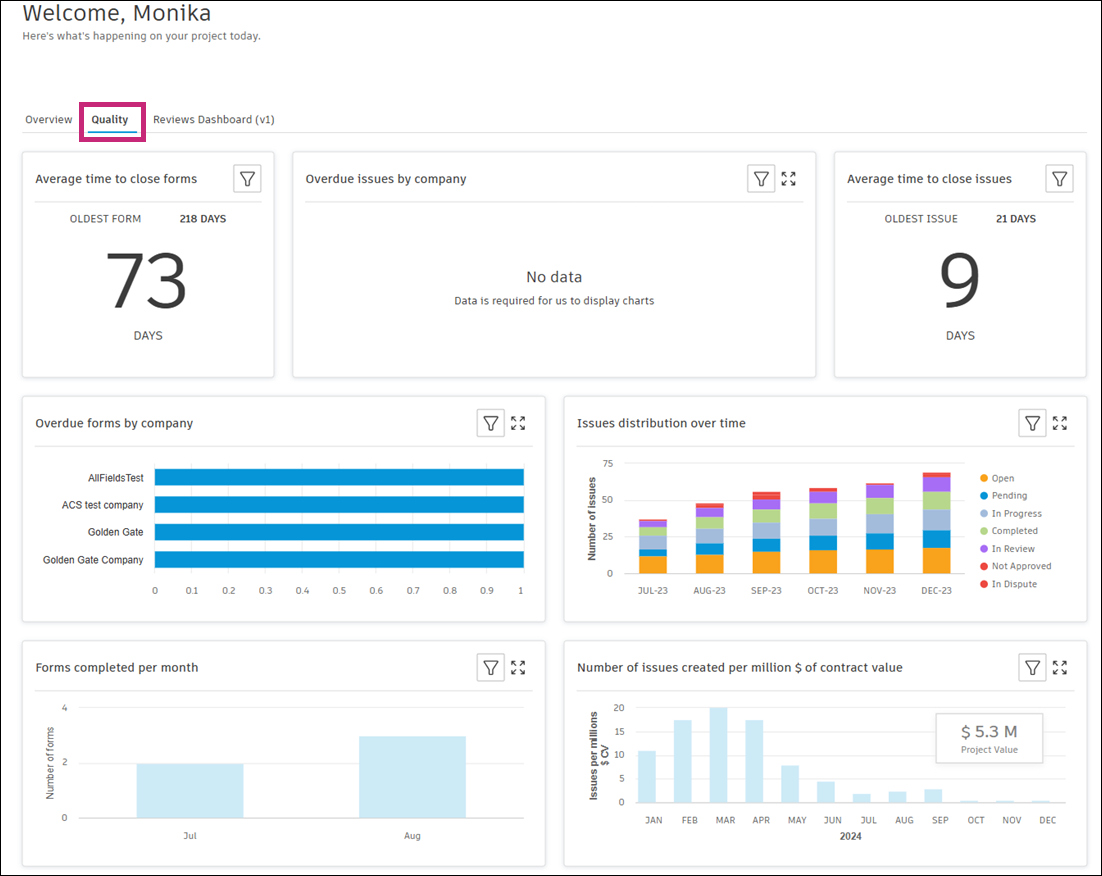Image resolution: width=1102 pixels, height=876 pixels.
Task: Toggle the In Review legend entry
Action: pos(1008,548)
